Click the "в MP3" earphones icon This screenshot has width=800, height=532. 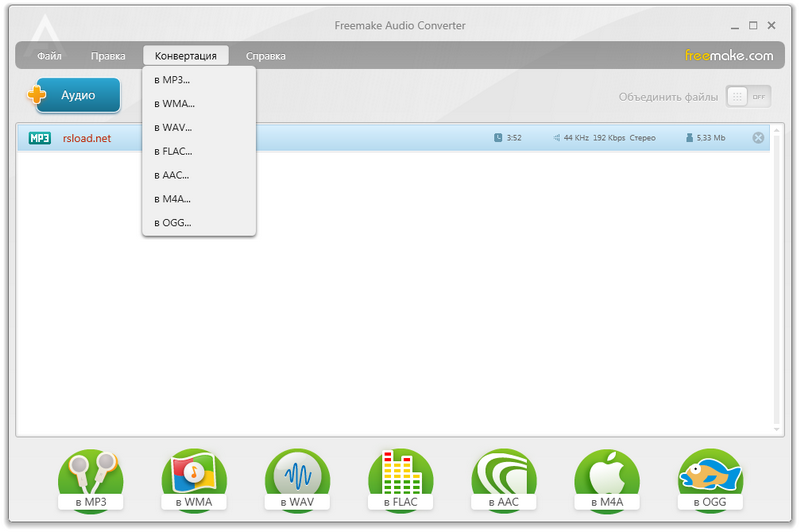pyautogui.click(x=91, y=480)
